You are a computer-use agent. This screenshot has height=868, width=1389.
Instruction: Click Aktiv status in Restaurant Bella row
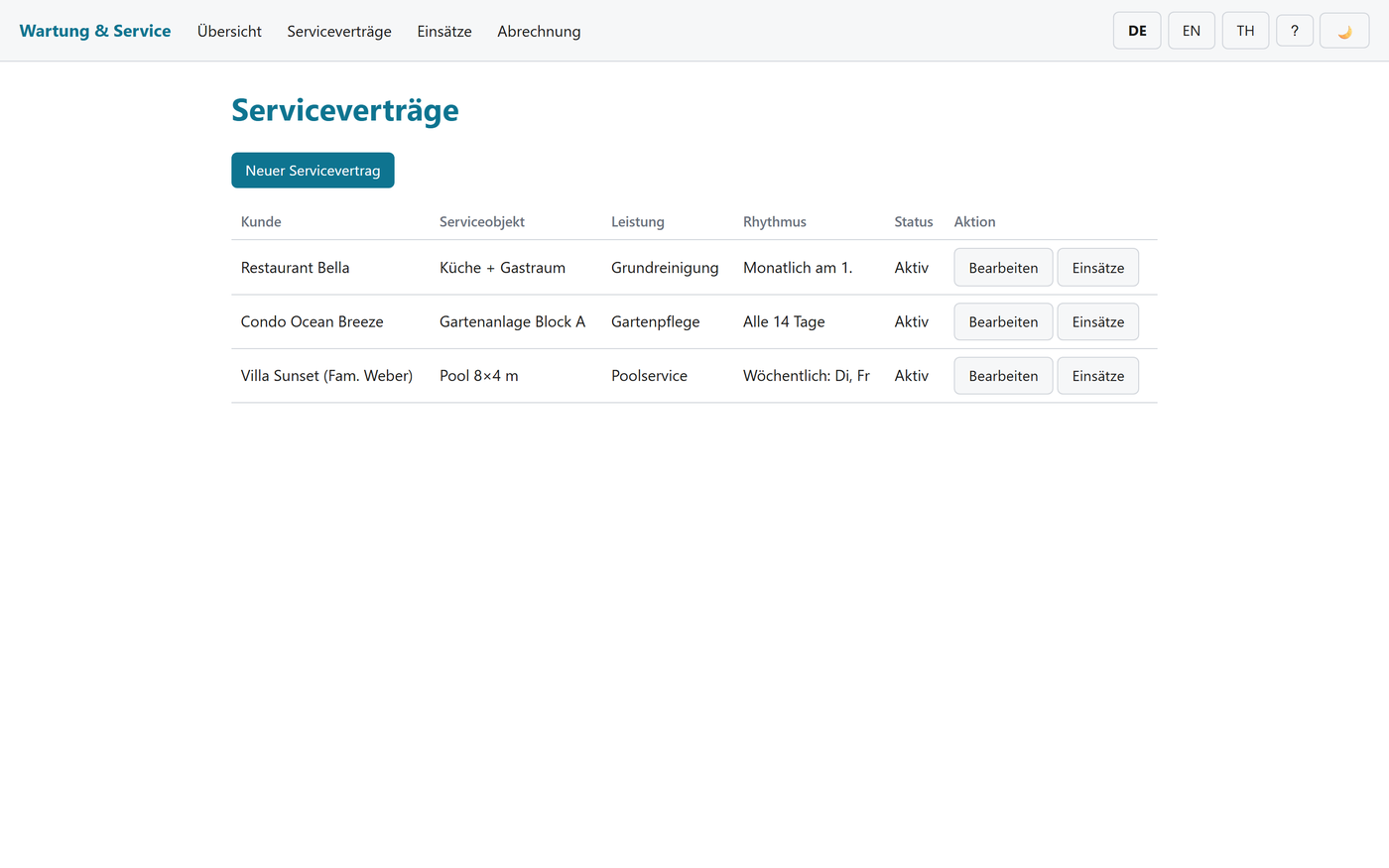tap(912, 268)
